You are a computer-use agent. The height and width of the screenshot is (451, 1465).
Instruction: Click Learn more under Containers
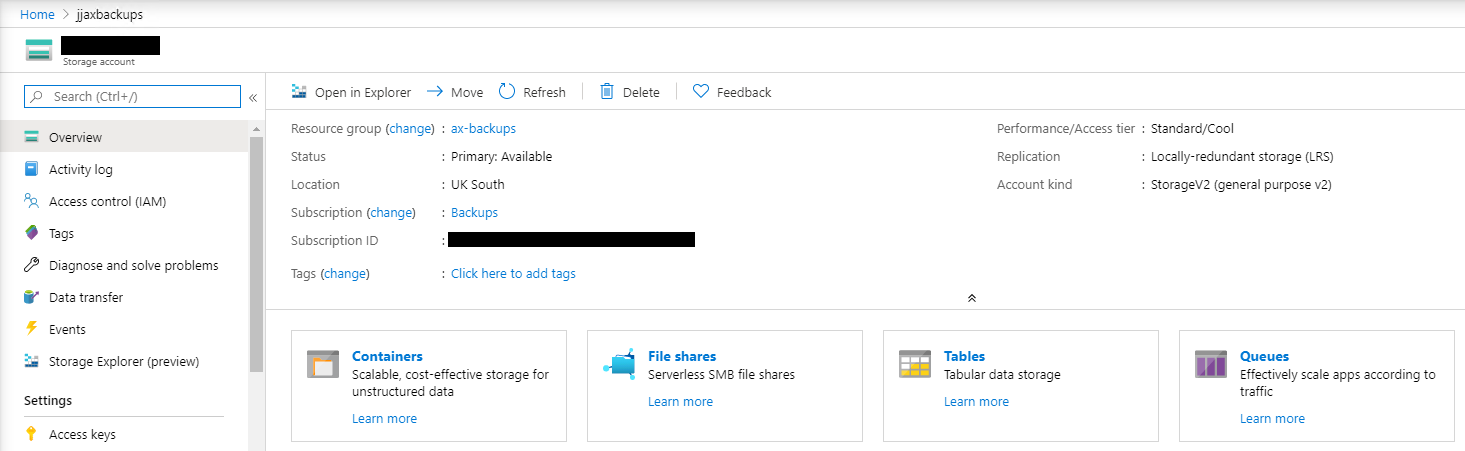coord(384,418)
